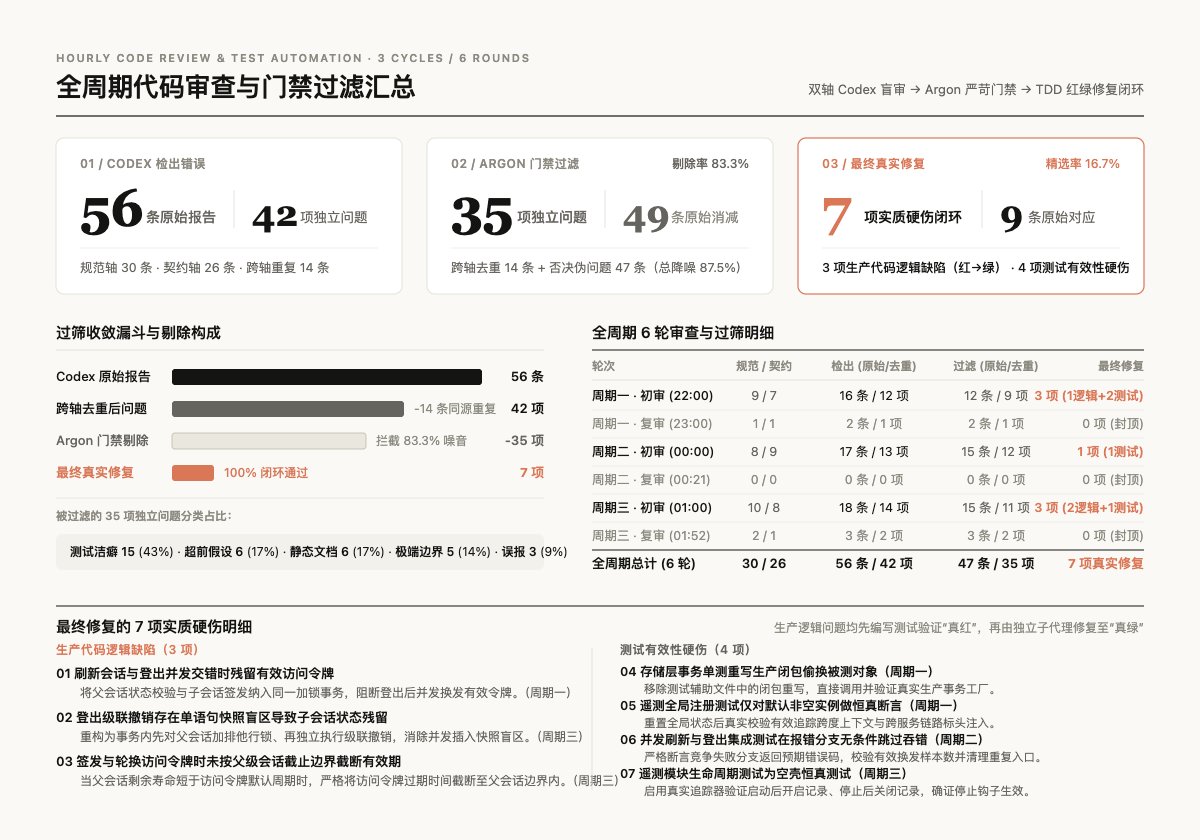Click the "过筛收敛漏斗与剔除构成" section heading

[x=139, y=333]
